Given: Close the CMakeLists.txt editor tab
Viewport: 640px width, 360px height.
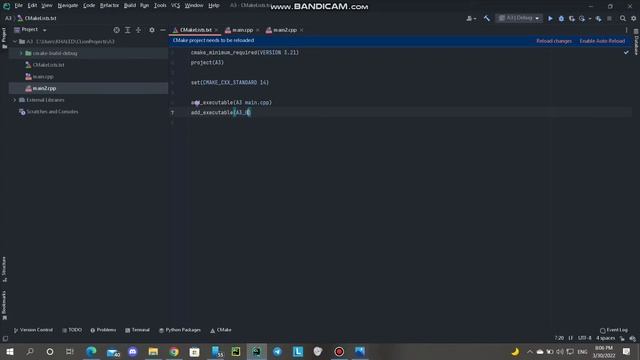Looking at the screenshot, I should click(x=216, y=30).
